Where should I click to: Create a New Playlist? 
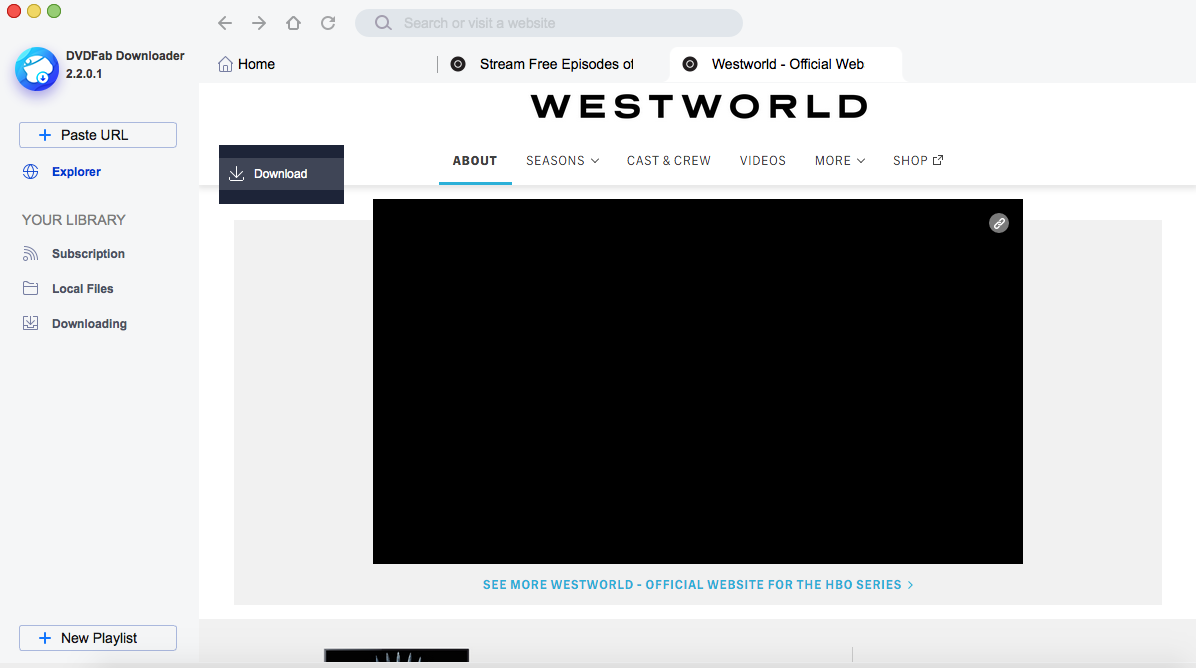98,638
